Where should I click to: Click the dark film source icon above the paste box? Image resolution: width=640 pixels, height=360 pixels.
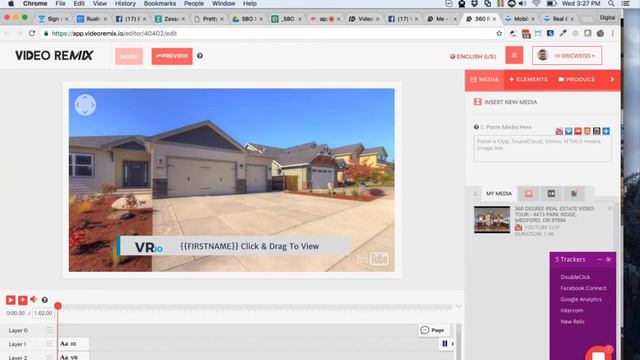[x=597, y=131]
